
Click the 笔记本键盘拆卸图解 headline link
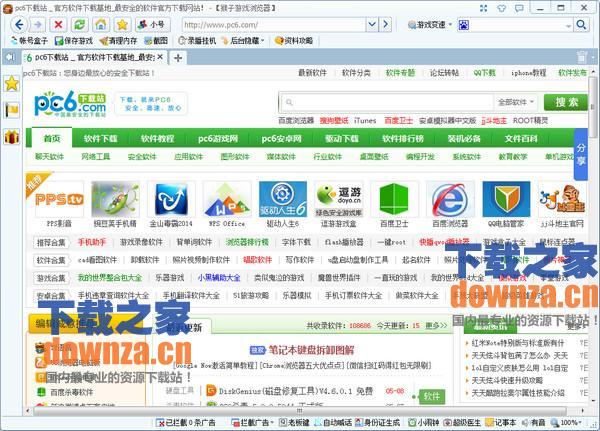coord(311,350)
